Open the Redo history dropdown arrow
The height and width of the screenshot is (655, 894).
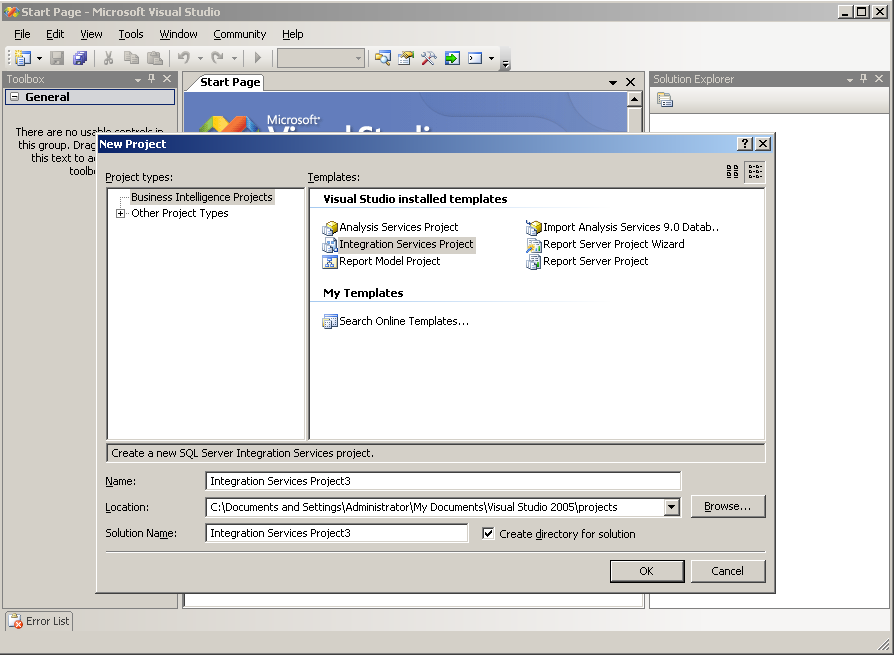(x=234, y=58)
